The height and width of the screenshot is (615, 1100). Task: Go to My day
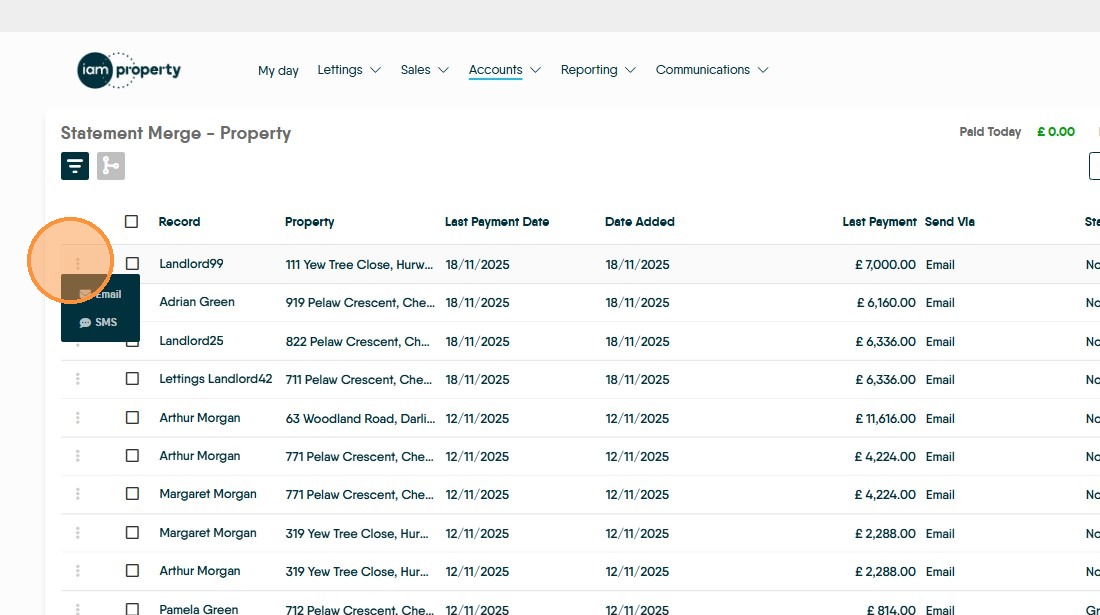(278, 70)
